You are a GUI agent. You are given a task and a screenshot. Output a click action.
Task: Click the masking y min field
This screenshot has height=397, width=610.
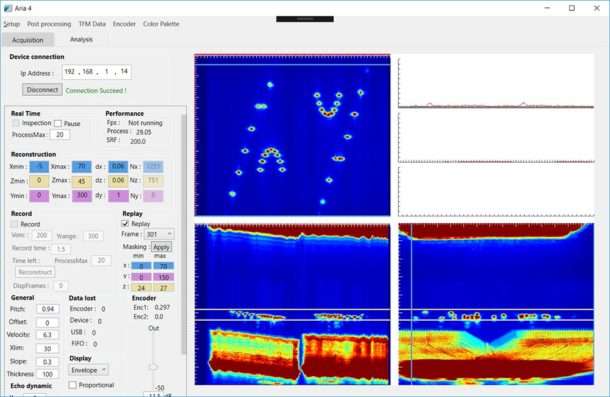point(141,277)
